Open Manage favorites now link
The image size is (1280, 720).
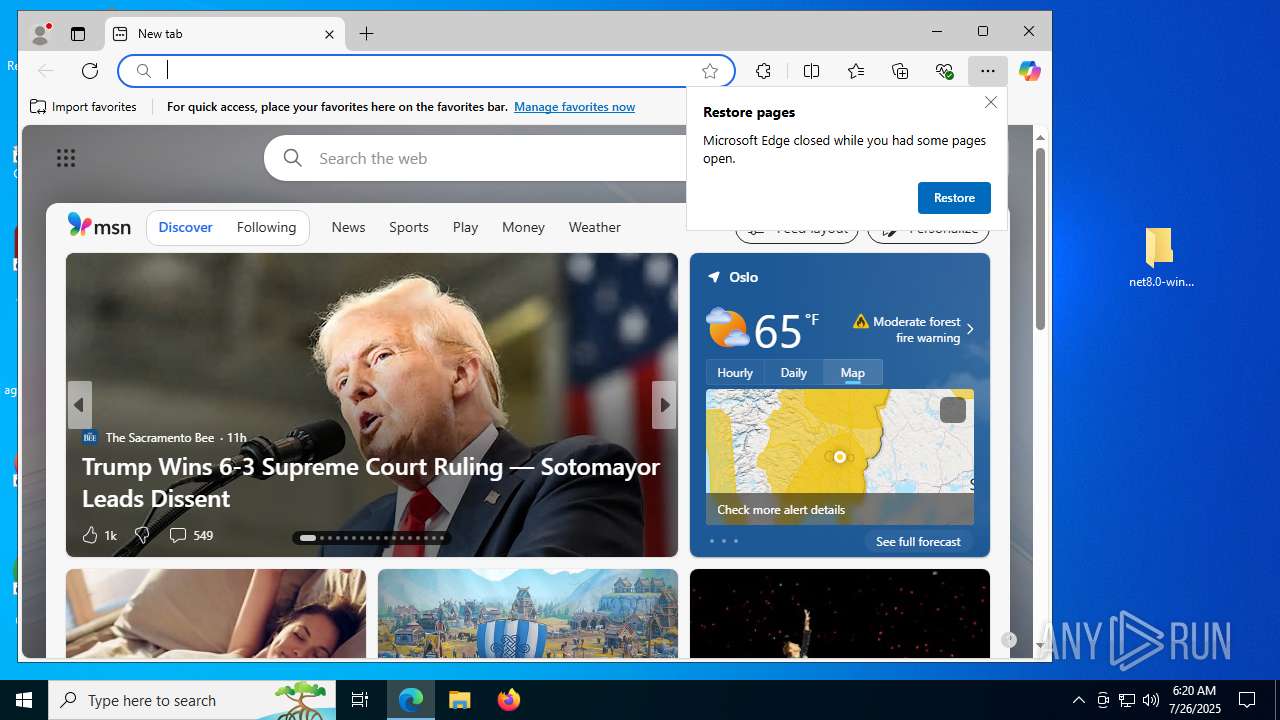point(574,106)
